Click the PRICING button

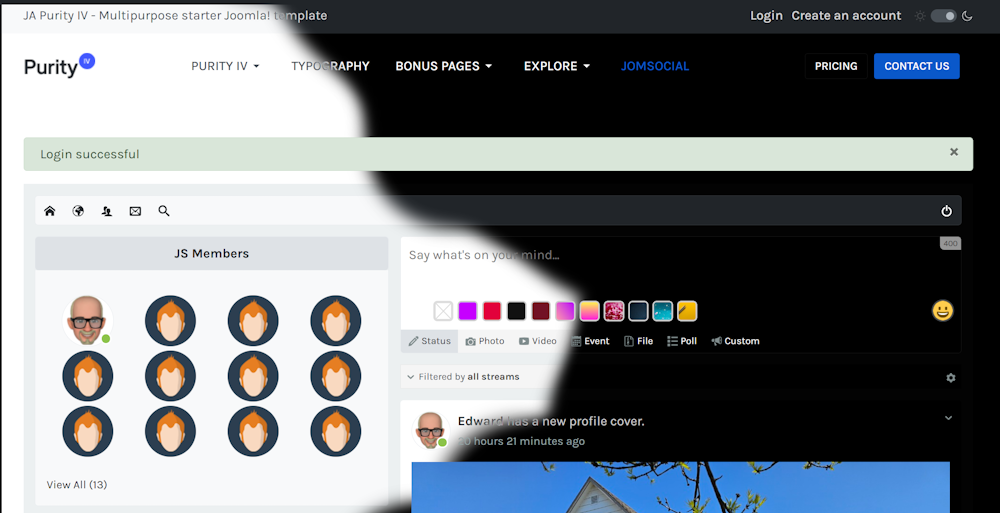836,66
